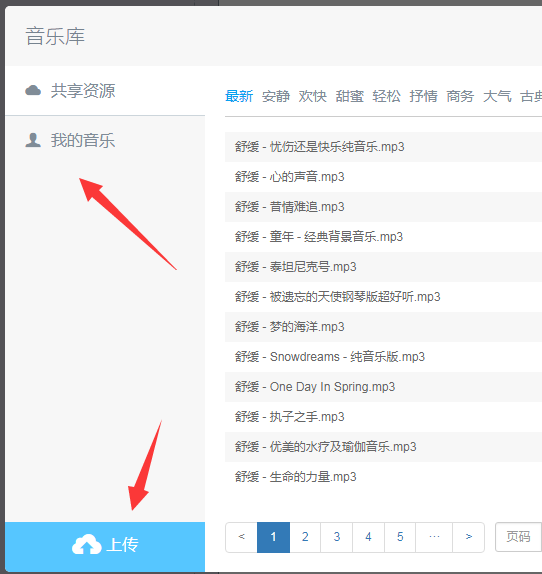542x574 pixels.
Task: Pick the track 生命的力量.mp3
Action: pyautogui.click(x=383, y=477)
